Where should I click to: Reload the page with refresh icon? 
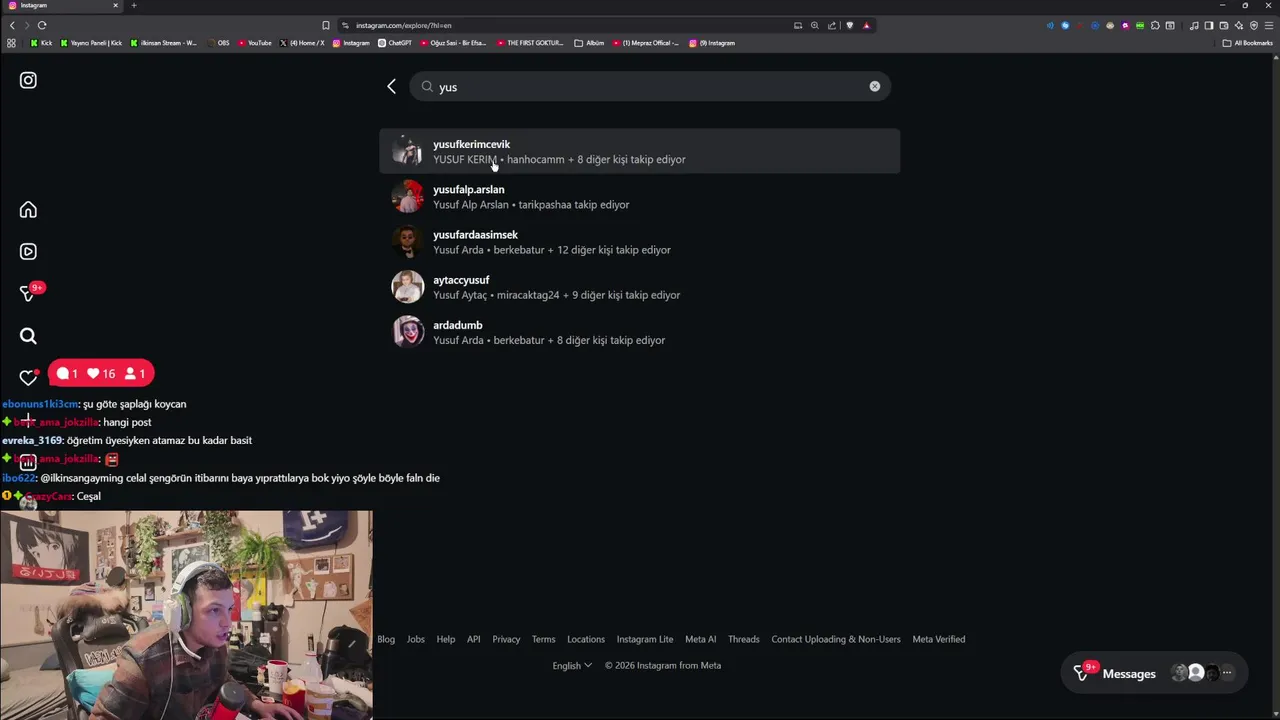point(42,25)
